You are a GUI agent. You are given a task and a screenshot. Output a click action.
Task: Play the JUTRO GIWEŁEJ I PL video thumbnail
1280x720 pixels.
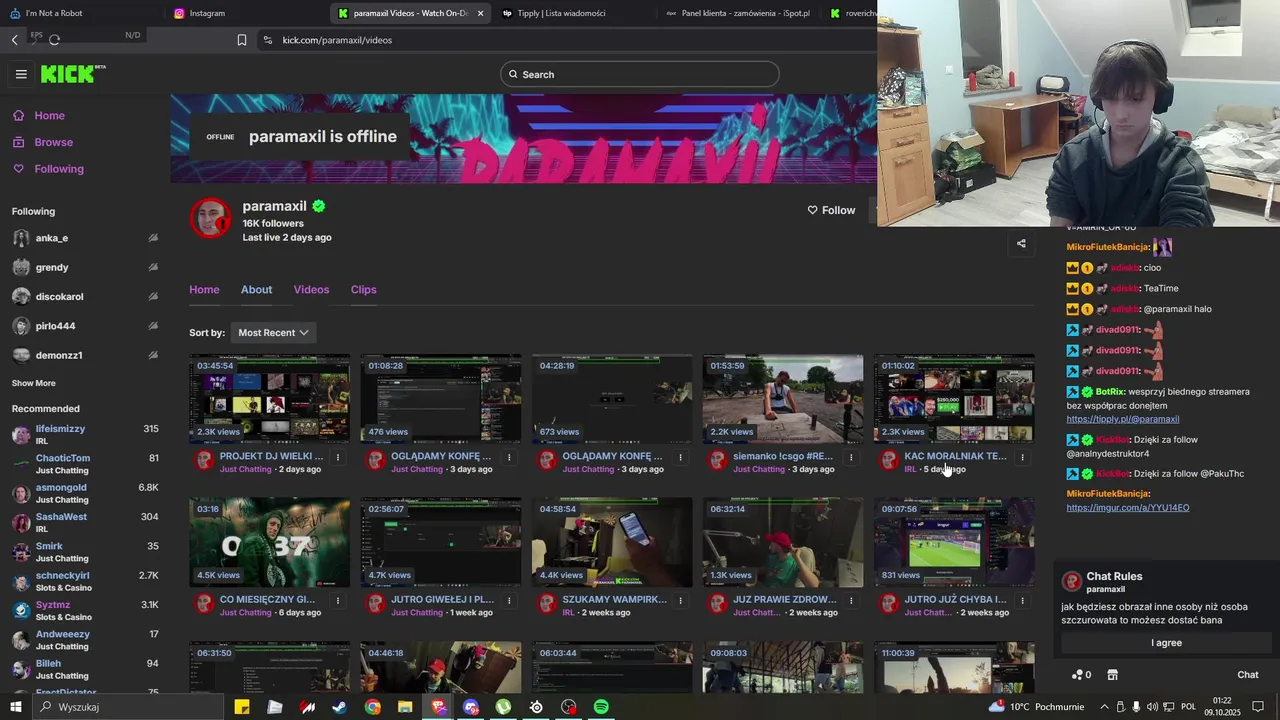441,542
